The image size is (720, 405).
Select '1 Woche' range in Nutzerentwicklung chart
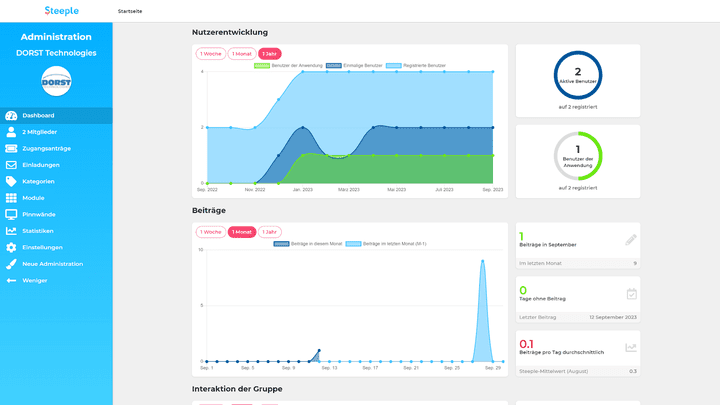(x=211, y=54)
